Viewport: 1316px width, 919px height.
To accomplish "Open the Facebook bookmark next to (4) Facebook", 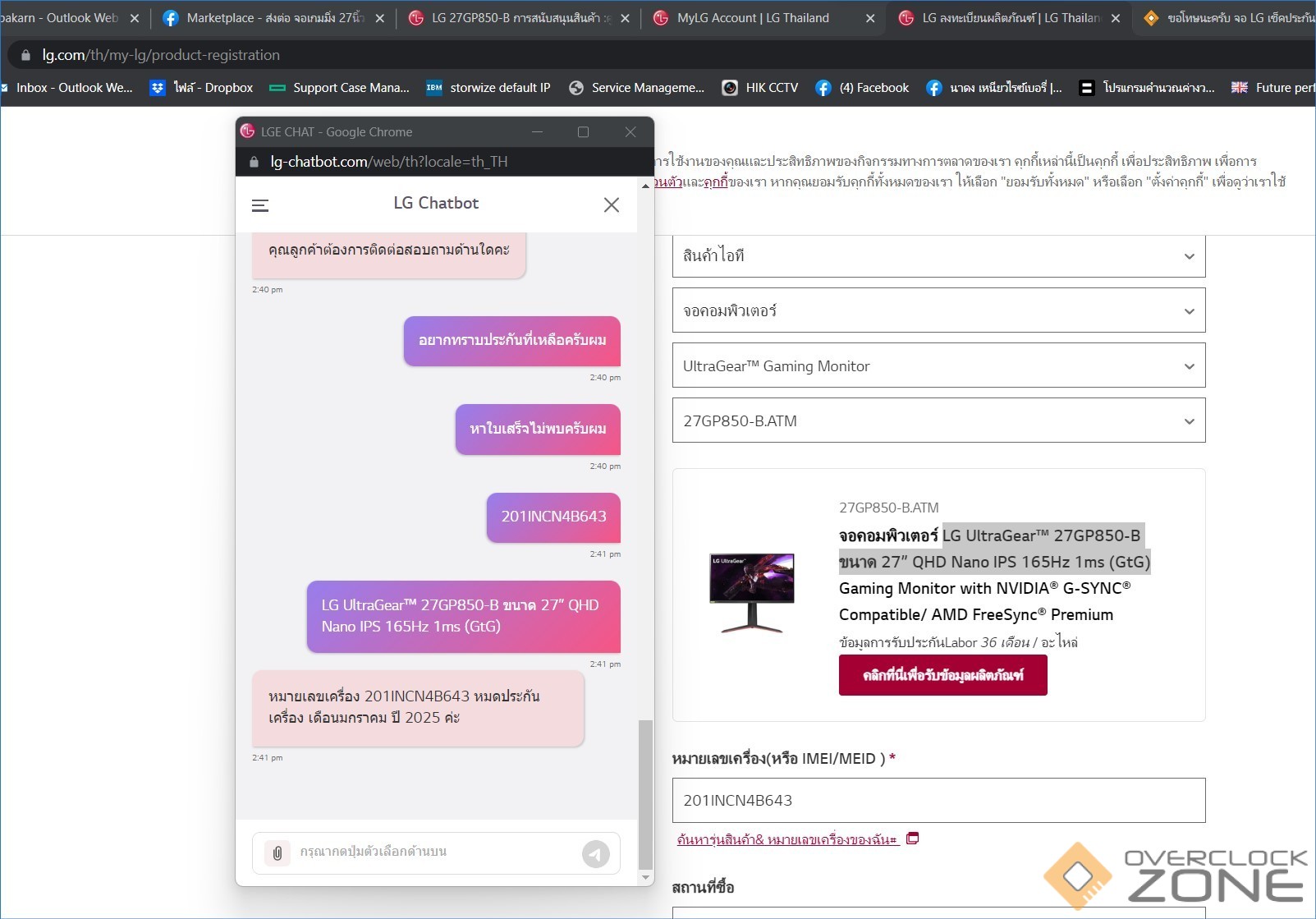I will pos(993,88).
